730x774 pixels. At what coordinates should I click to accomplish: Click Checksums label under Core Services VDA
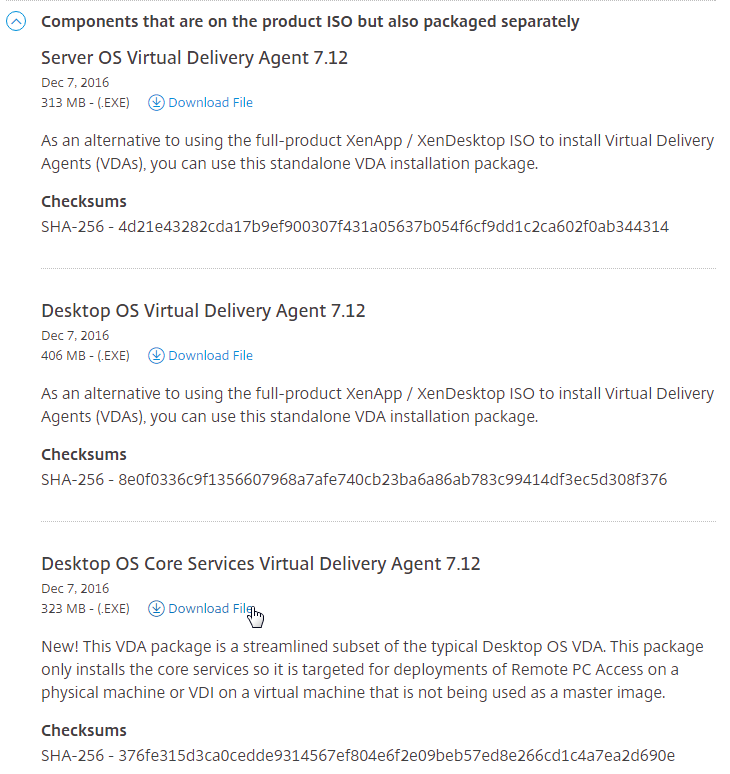point(84,731)
